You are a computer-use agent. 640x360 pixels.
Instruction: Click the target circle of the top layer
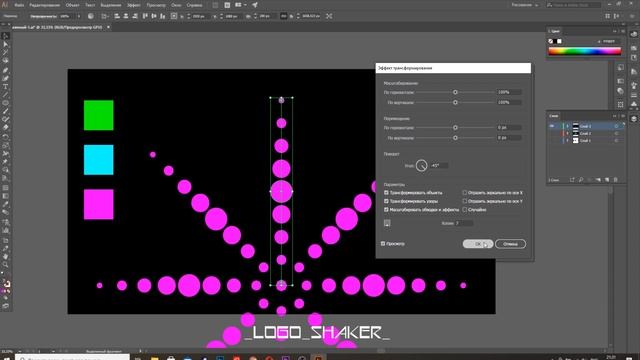pyautogui.click(x=616, y=126)
